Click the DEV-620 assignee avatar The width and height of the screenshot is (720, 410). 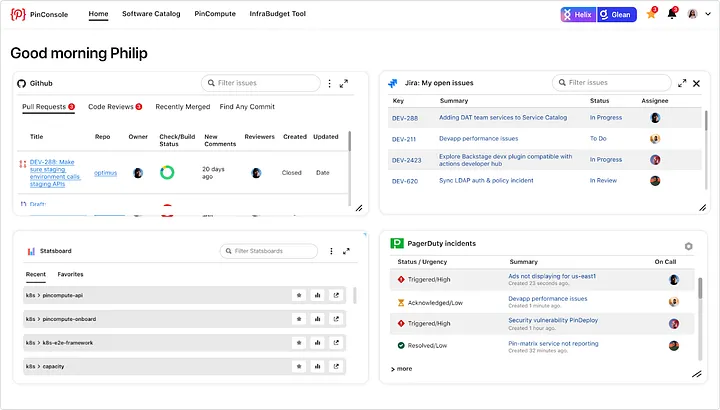(655, 181)
